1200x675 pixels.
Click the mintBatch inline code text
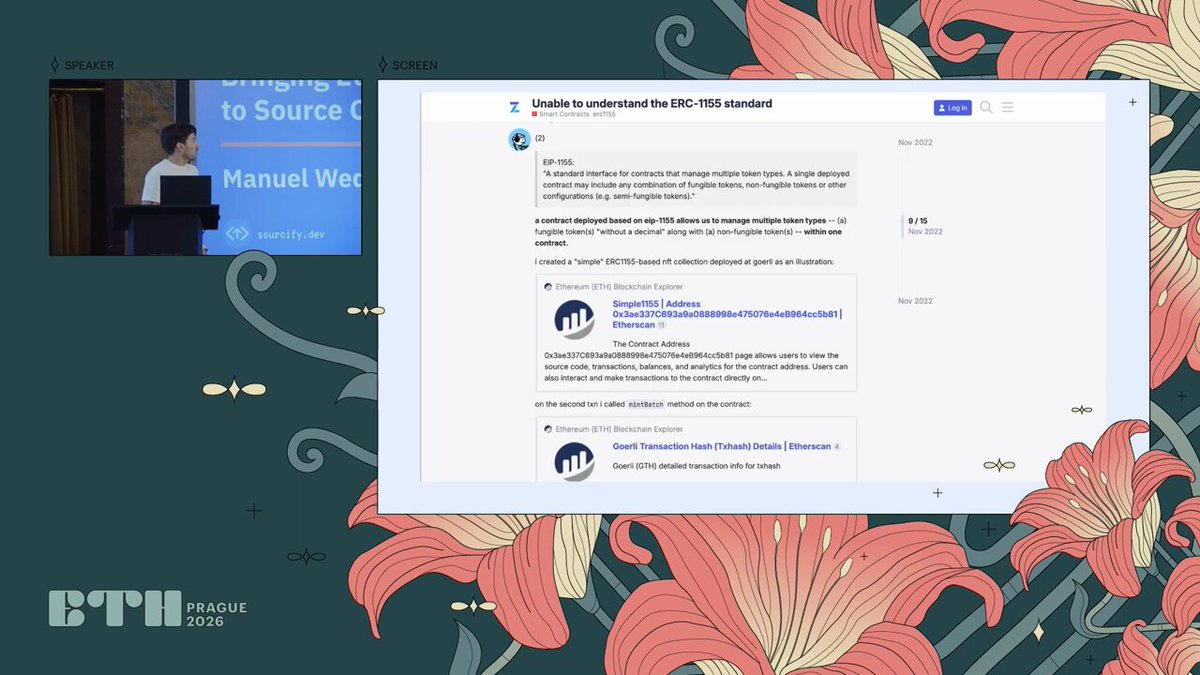(645, 404)
